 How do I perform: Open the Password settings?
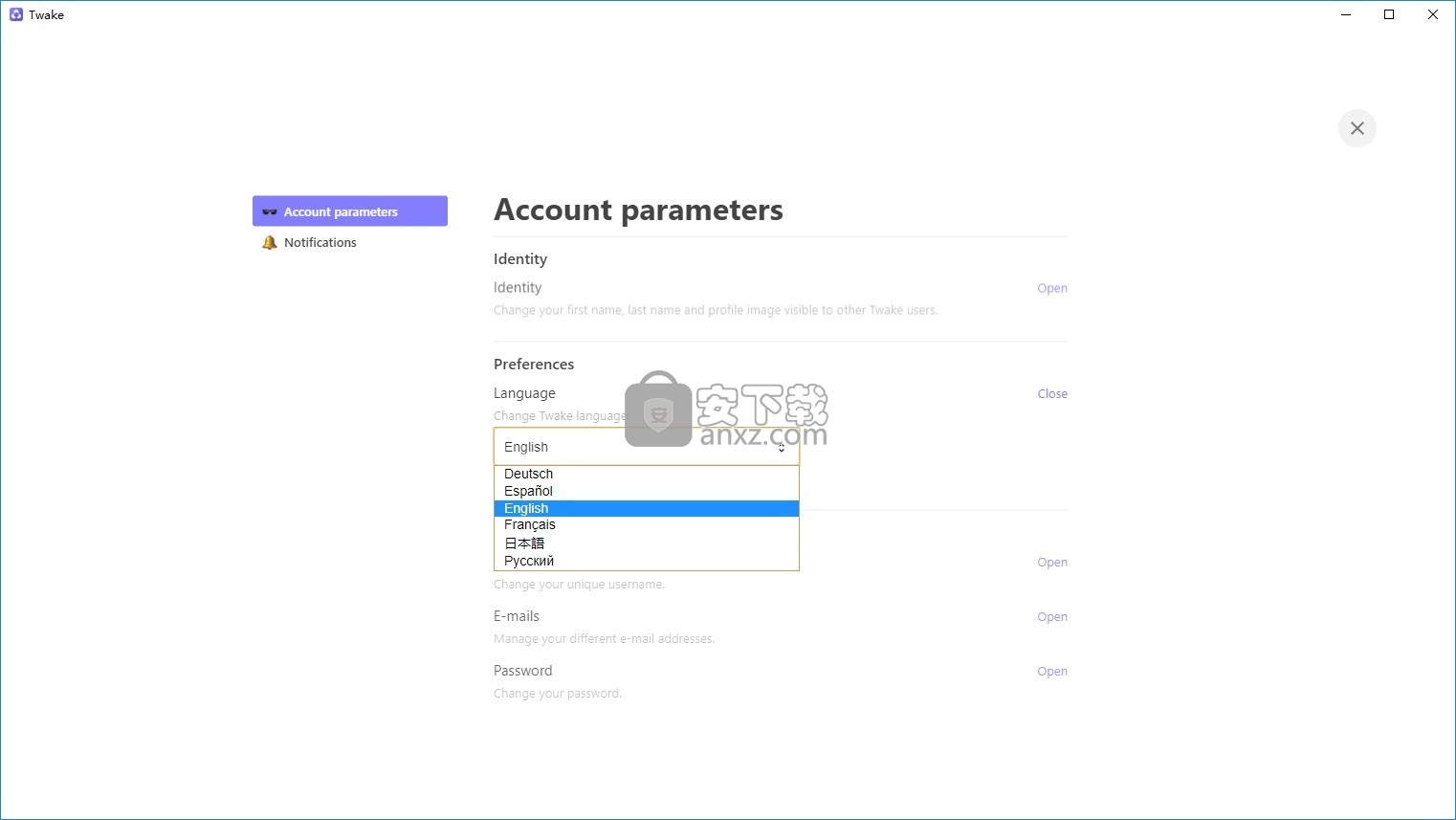point(1052,672)
